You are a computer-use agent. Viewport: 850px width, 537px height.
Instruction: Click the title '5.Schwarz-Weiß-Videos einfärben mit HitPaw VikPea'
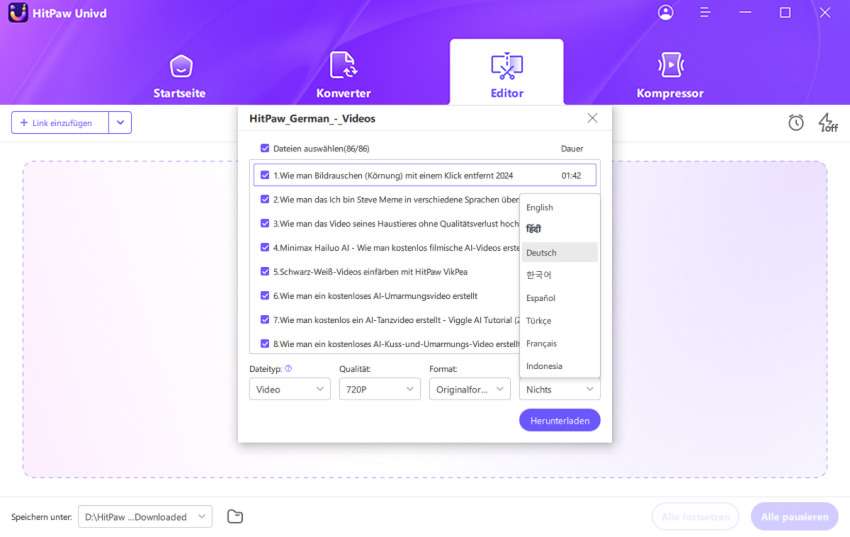[370, 271]
